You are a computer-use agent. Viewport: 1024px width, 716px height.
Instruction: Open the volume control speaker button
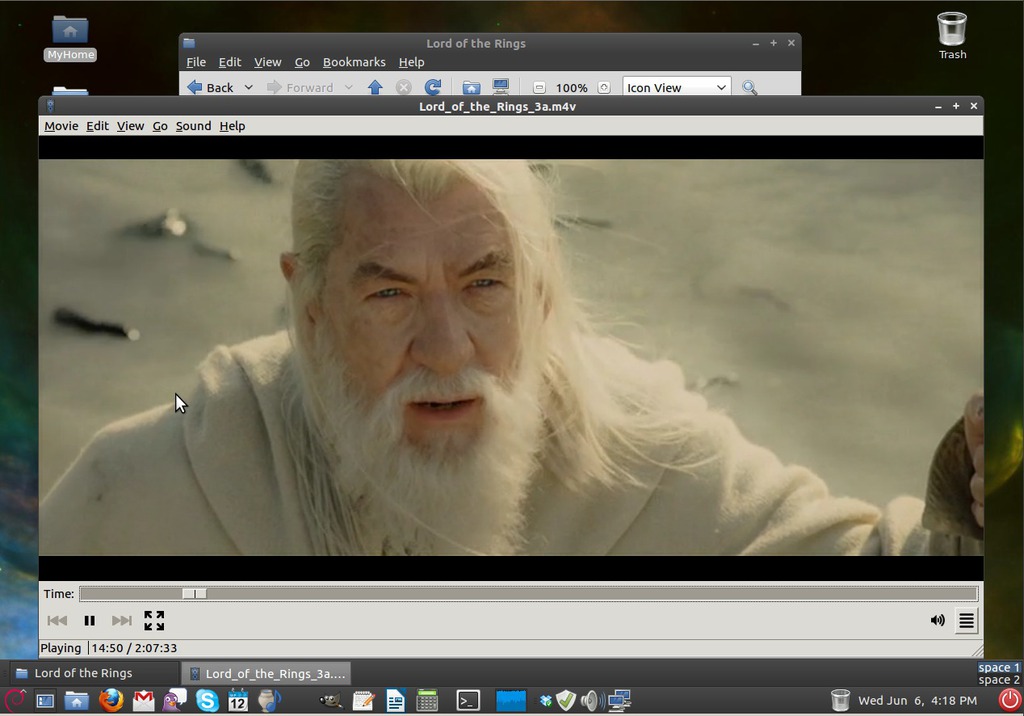(x=937, y=620)
